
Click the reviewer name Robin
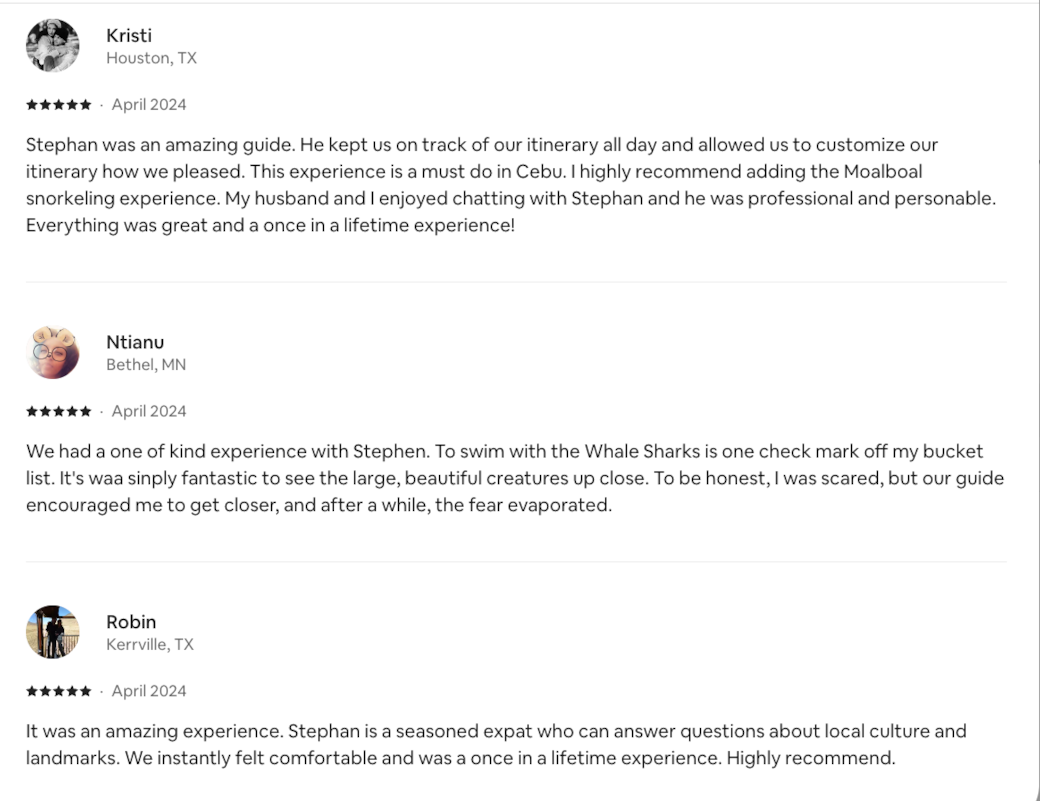pyautogui.click(x=131, y=622)
